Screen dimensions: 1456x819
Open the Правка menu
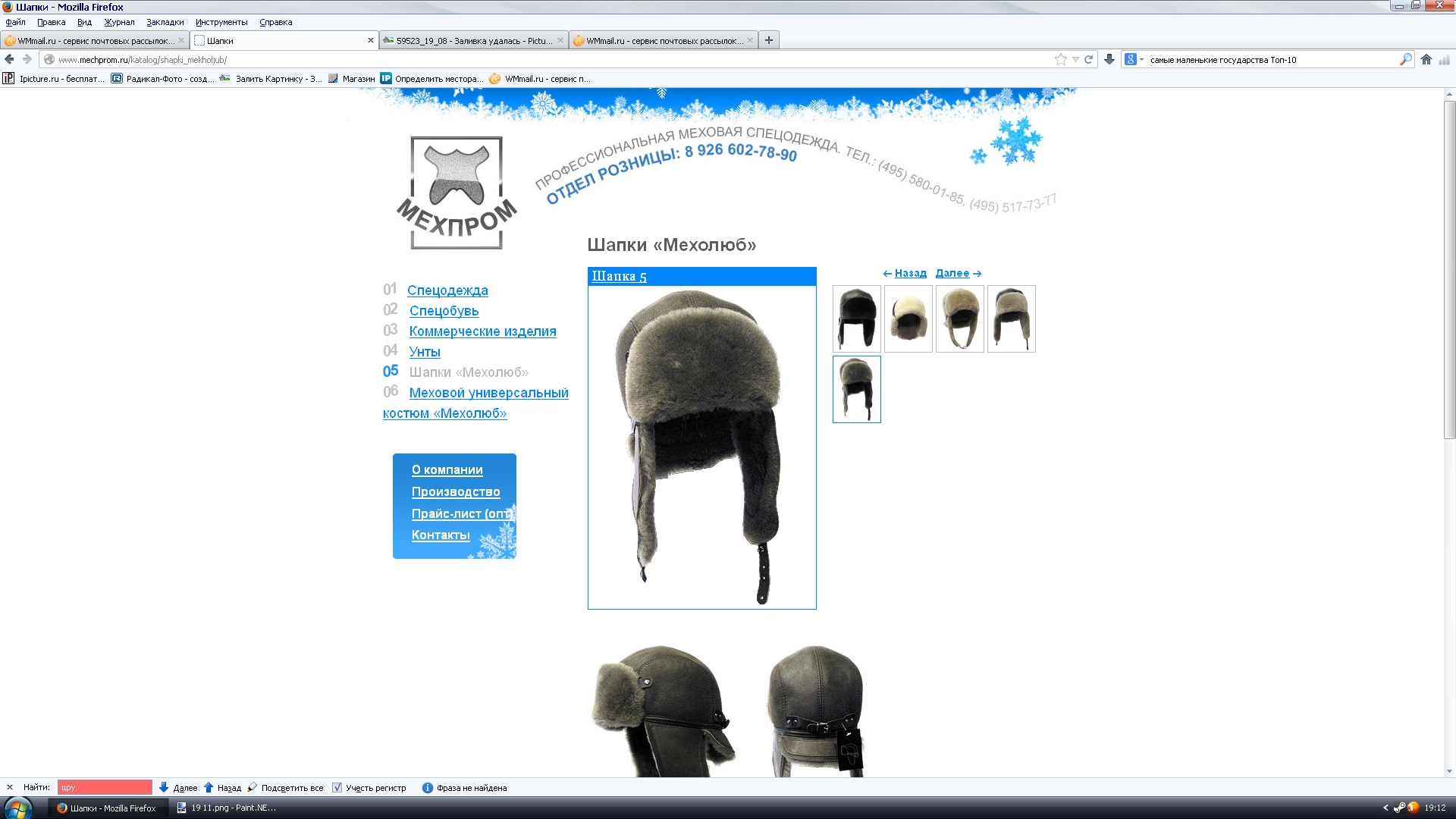click(x=51, y=22)
